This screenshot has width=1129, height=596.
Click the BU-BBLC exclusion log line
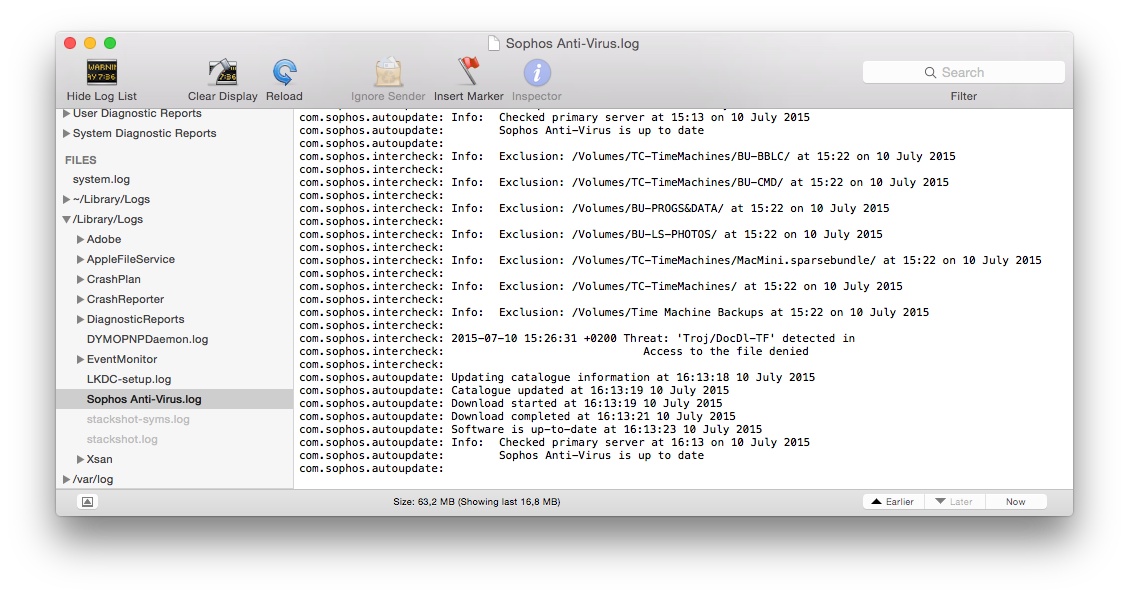pyautogui.click(x=627, y=156)
